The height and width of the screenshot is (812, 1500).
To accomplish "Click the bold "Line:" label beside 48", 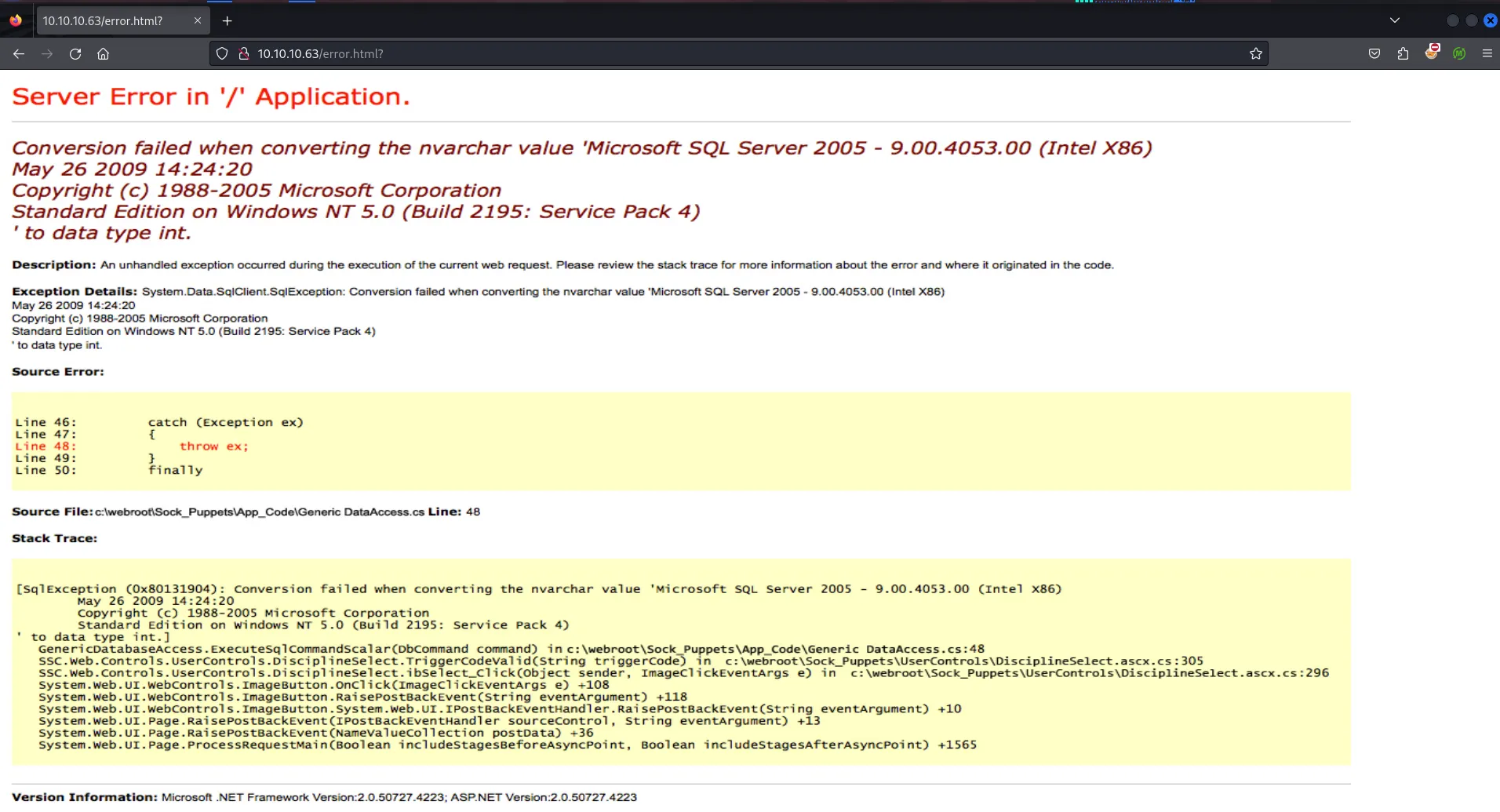I will (445, 512).
